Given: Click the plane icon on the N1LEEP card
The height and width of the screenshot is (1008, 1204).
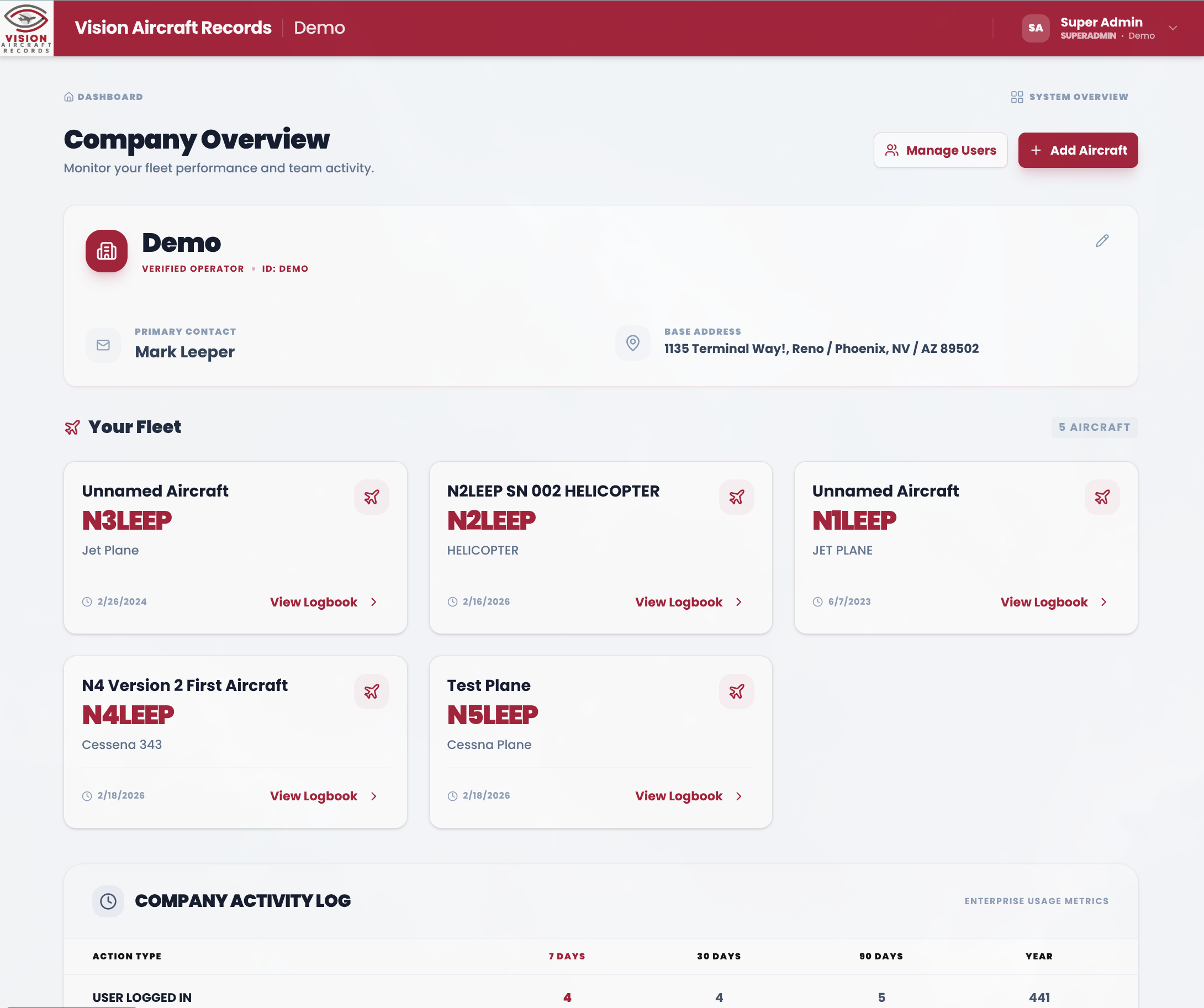Looking at the screenshot, I should 1101,497.
